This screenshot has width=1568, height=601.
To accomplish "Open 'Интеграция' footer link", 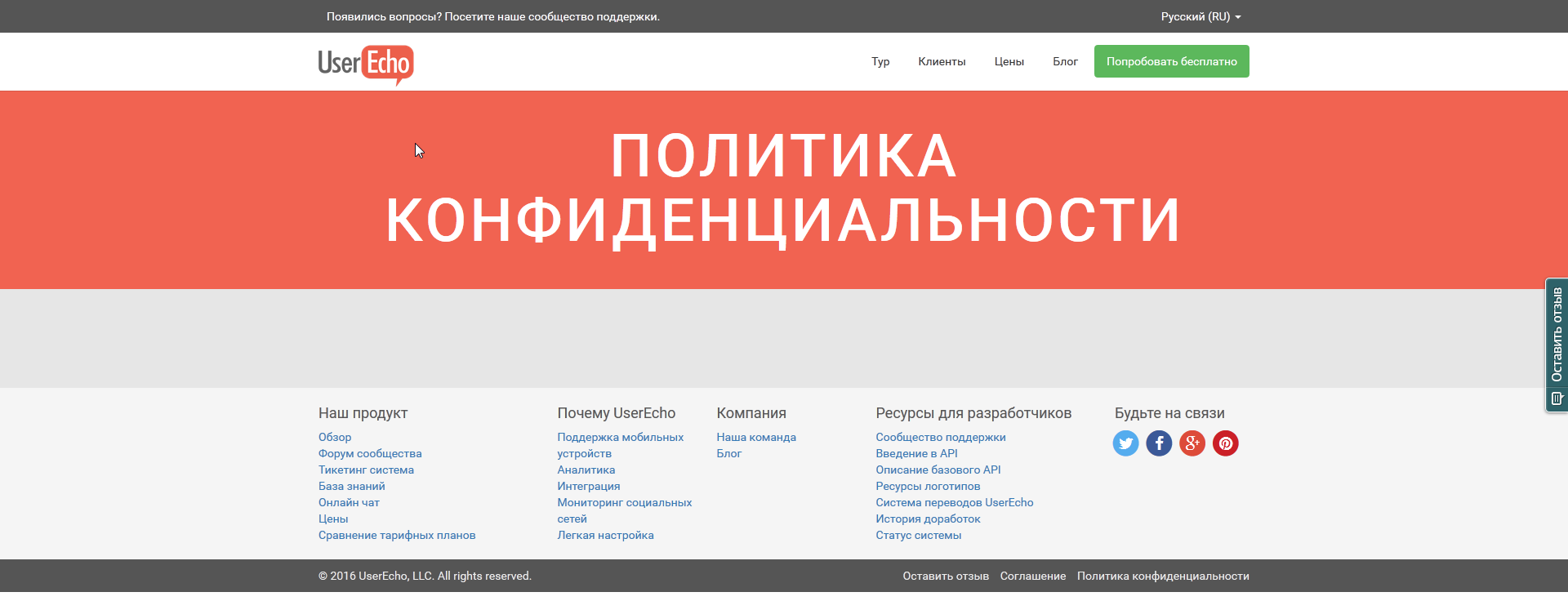I will tap(589, 486).
